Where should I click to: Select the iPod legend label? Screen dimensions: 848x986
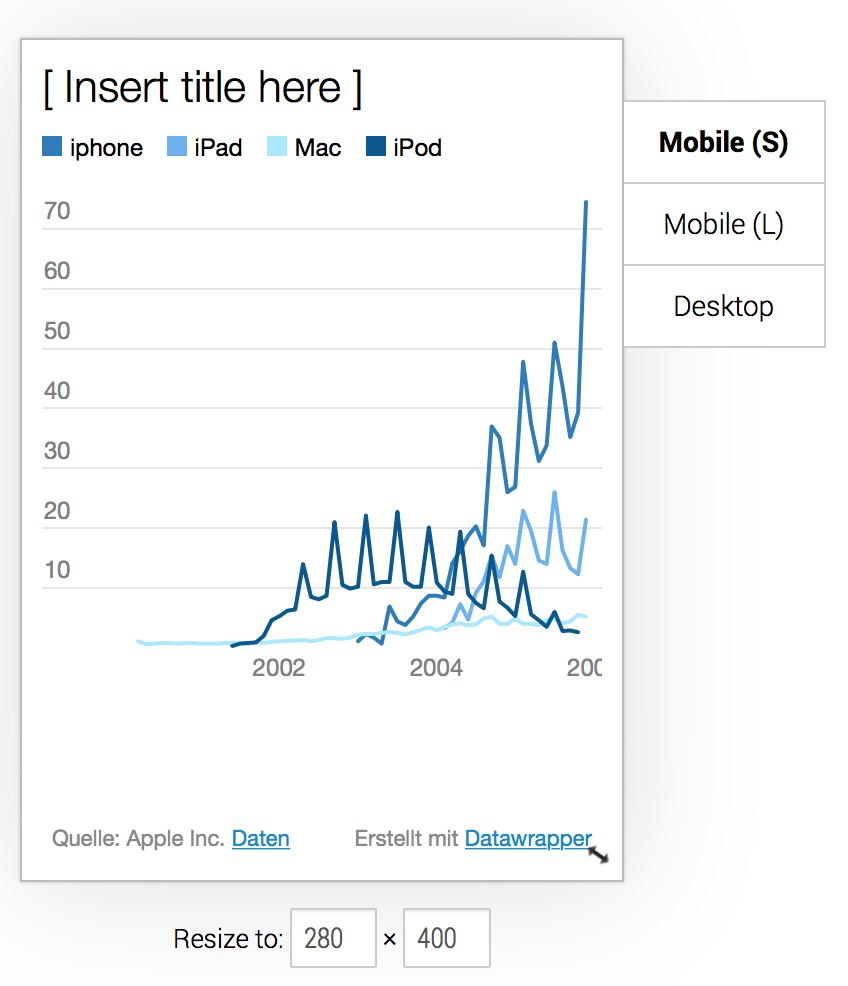[x=417, y=148]
